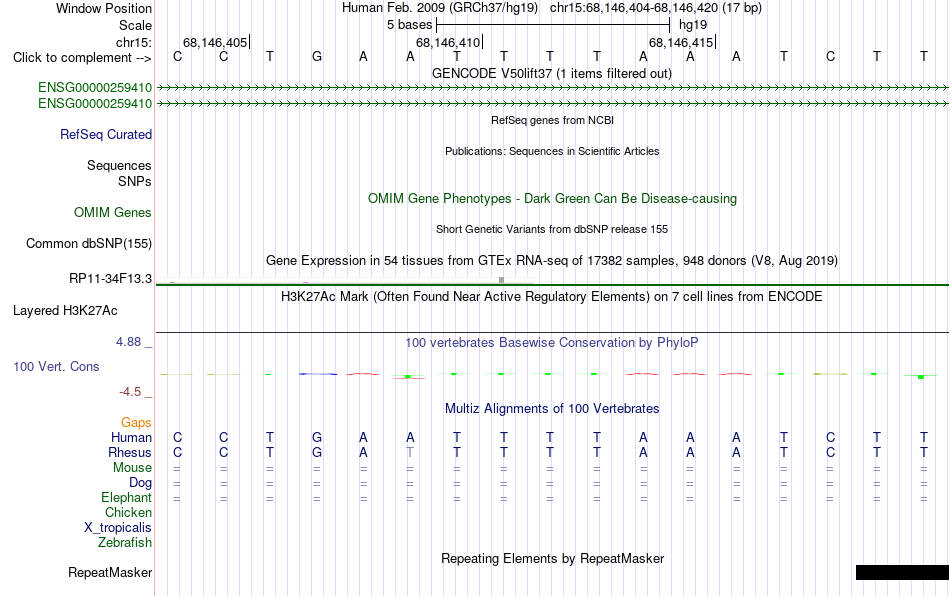Screen dimensions: 950x596
Task: Click the Scale track label
Action: [x=135, y=25]
